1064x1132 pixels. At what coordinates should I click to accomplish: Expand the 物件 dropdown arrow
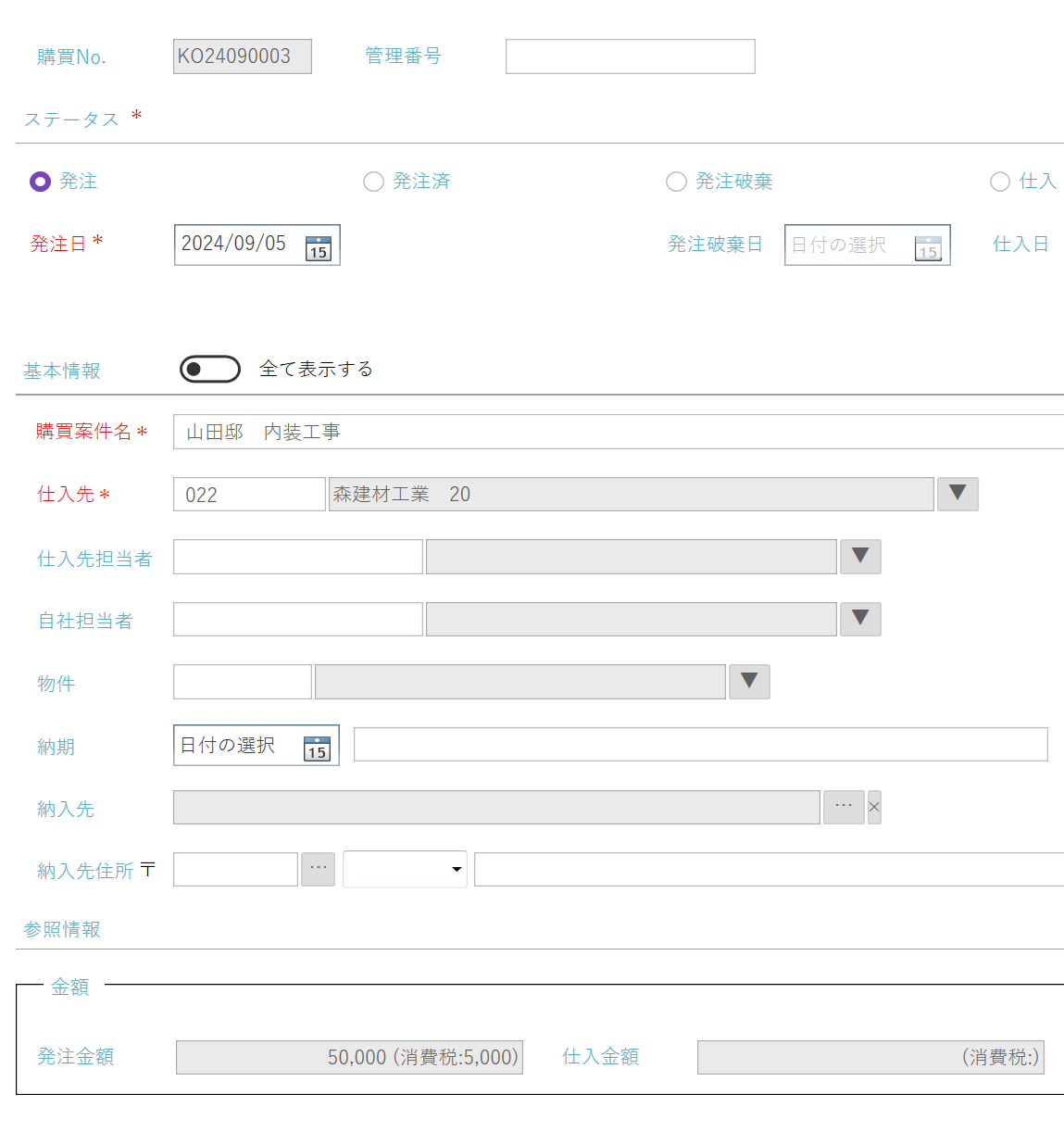pyautogui.click(x=749, y=682)
